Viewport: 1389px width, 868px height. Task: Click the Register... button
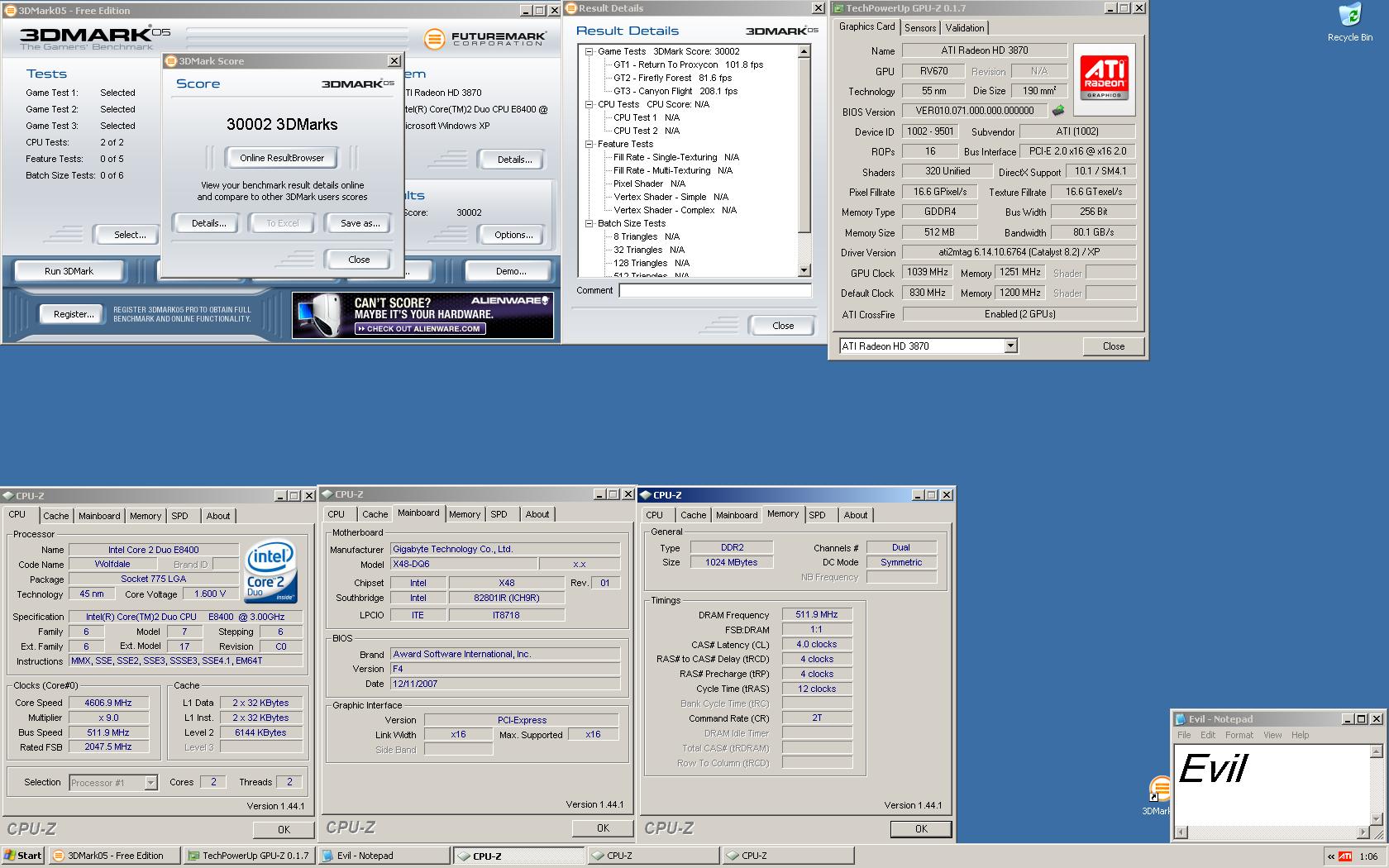[73, 314]
